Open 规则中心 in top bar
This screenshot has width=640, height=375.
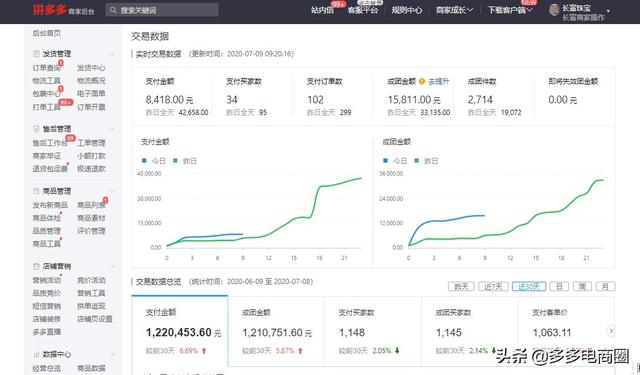click(x=407, y=10)
